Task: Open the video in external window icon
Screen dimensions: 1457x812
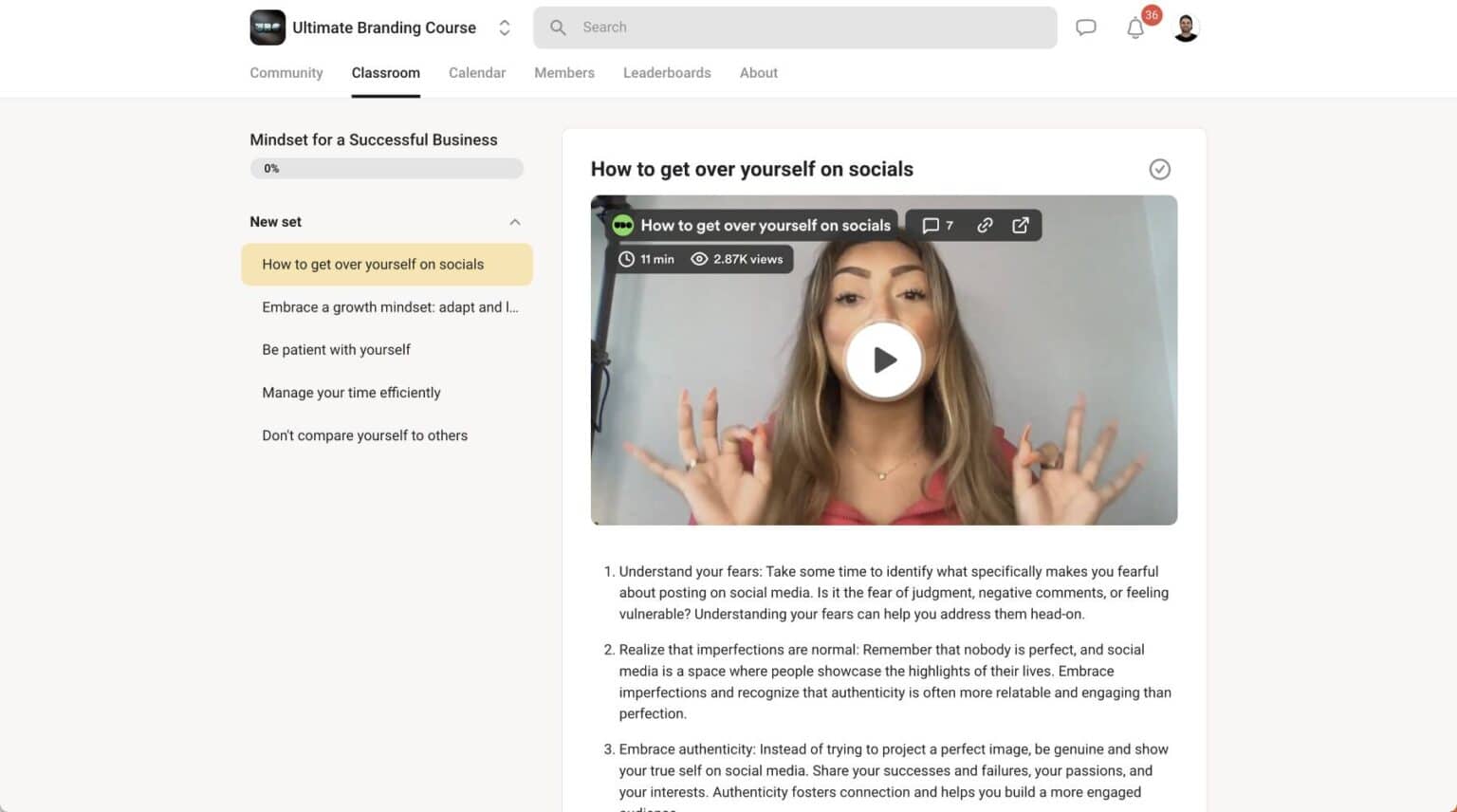Action: pyautogui.click(x=1021, y=225)
